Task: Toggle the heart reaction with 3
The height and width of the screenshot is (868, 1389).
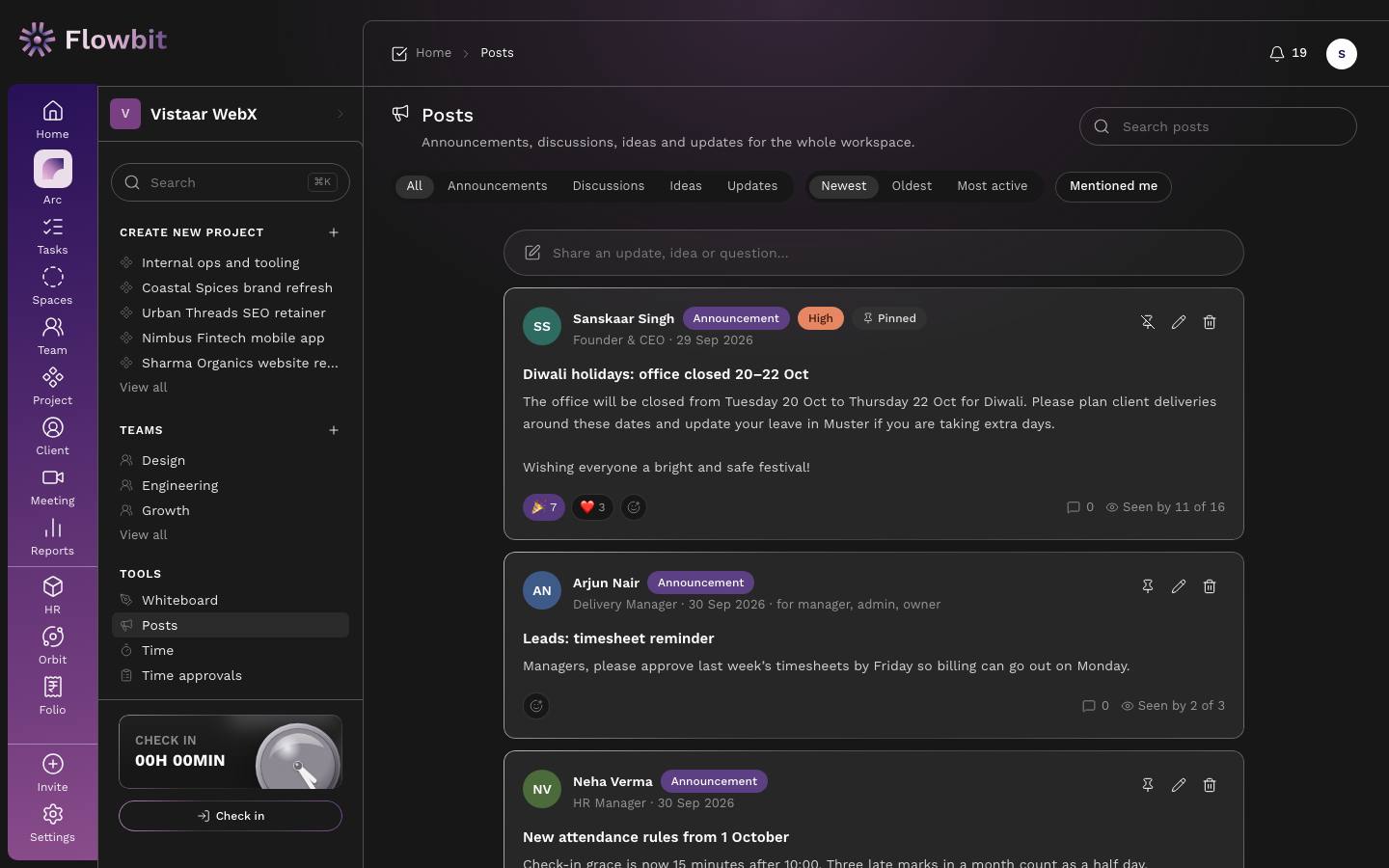Action: (592, 507)
